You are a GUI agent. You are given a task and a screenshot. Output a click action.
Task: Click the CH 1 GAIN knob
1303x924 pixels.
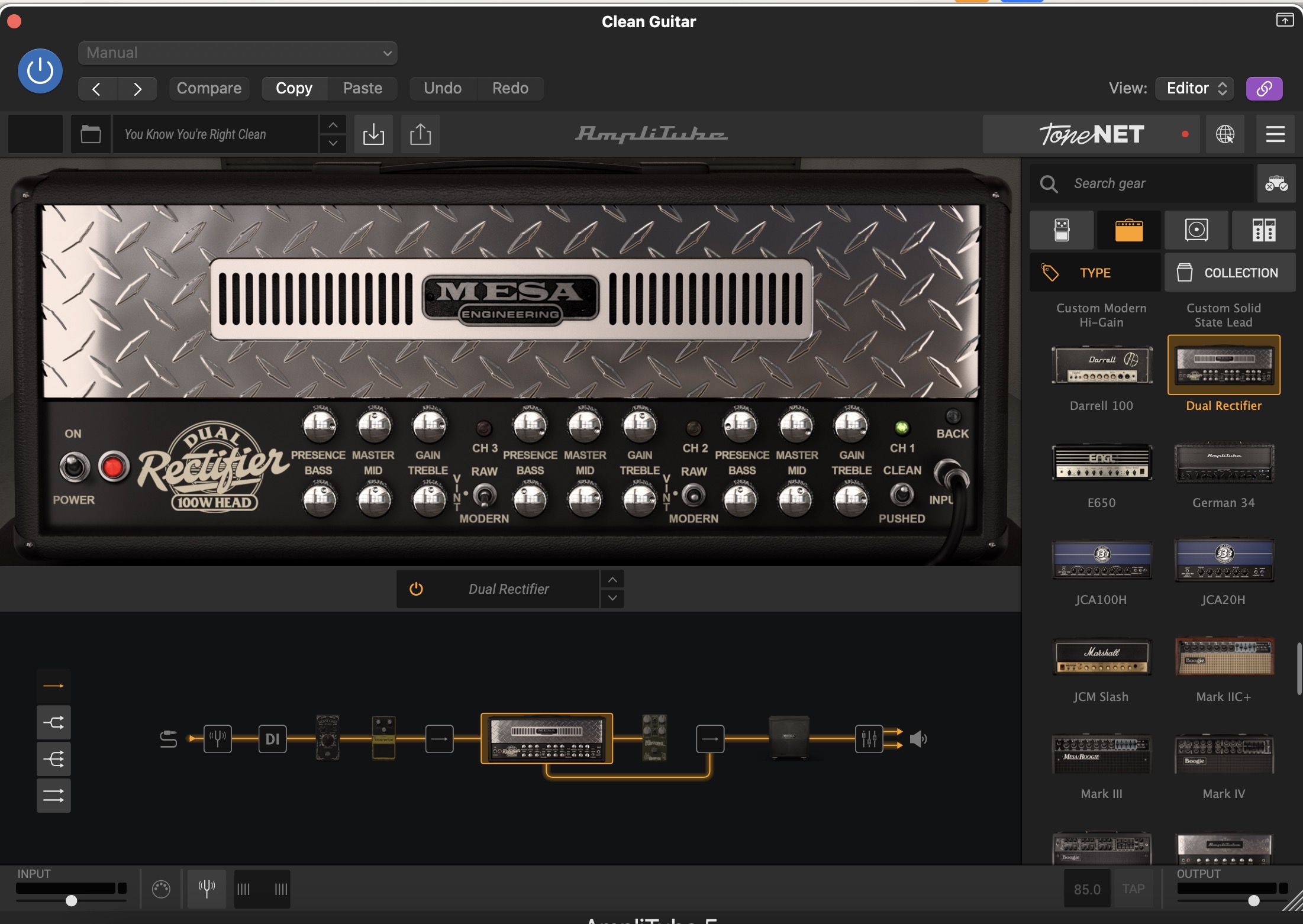click(x=851, y=425)
